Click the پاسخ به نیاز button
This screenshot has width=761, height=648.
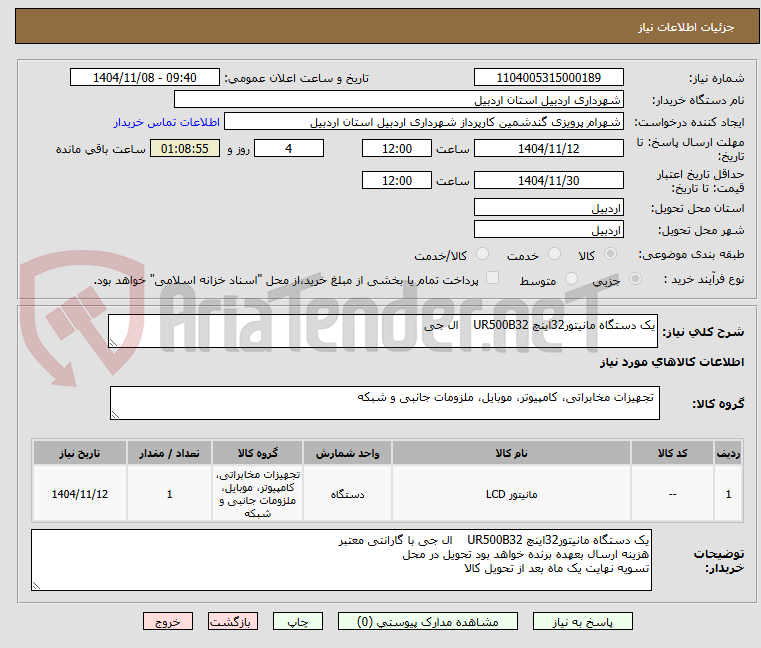coord(582,621)
